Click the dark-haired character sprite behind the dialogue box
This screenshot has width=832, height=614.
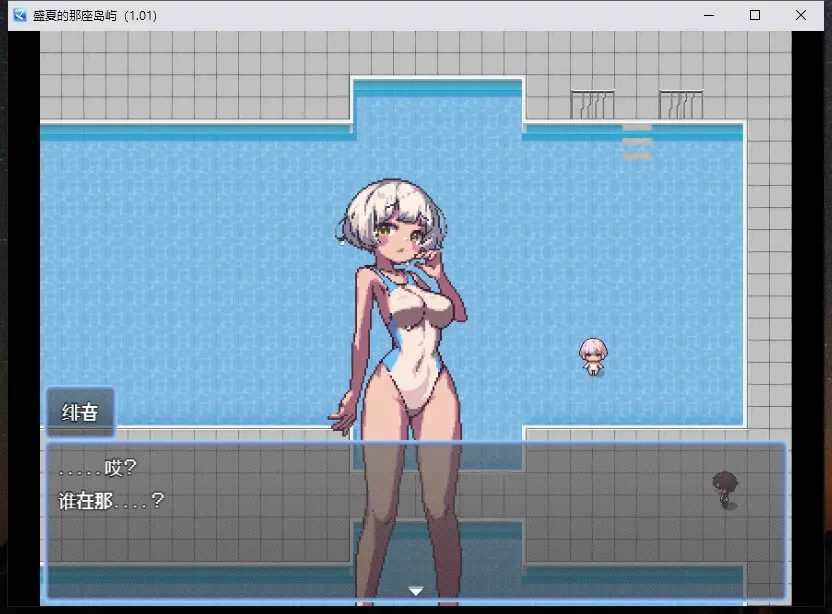pyautogui.click(x=725, y=489)
